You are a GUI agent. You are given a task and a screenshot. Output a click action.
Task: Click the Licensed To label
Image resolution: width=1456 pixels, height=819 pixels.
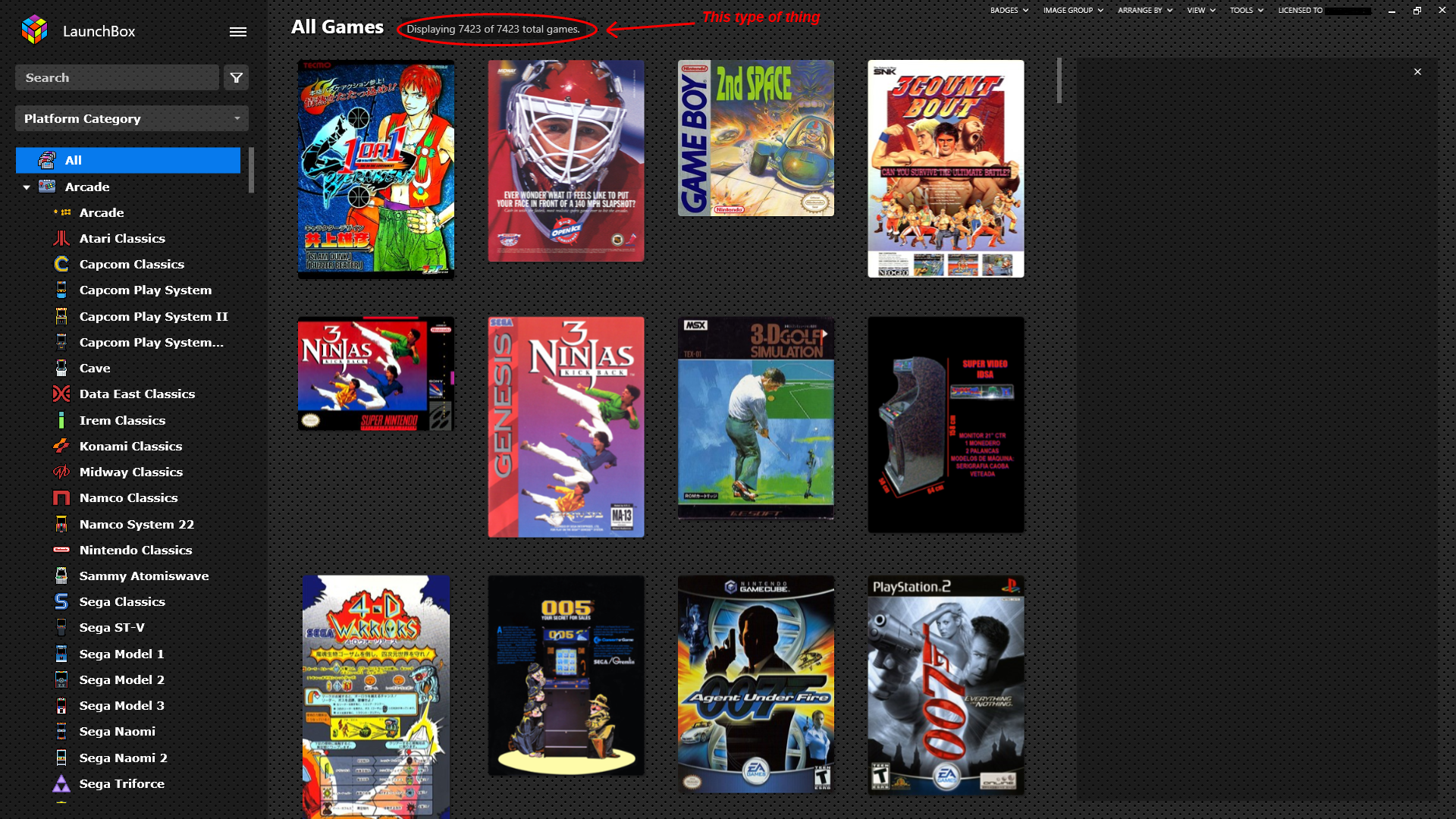pyautogui.click(x=1300, y=11)
